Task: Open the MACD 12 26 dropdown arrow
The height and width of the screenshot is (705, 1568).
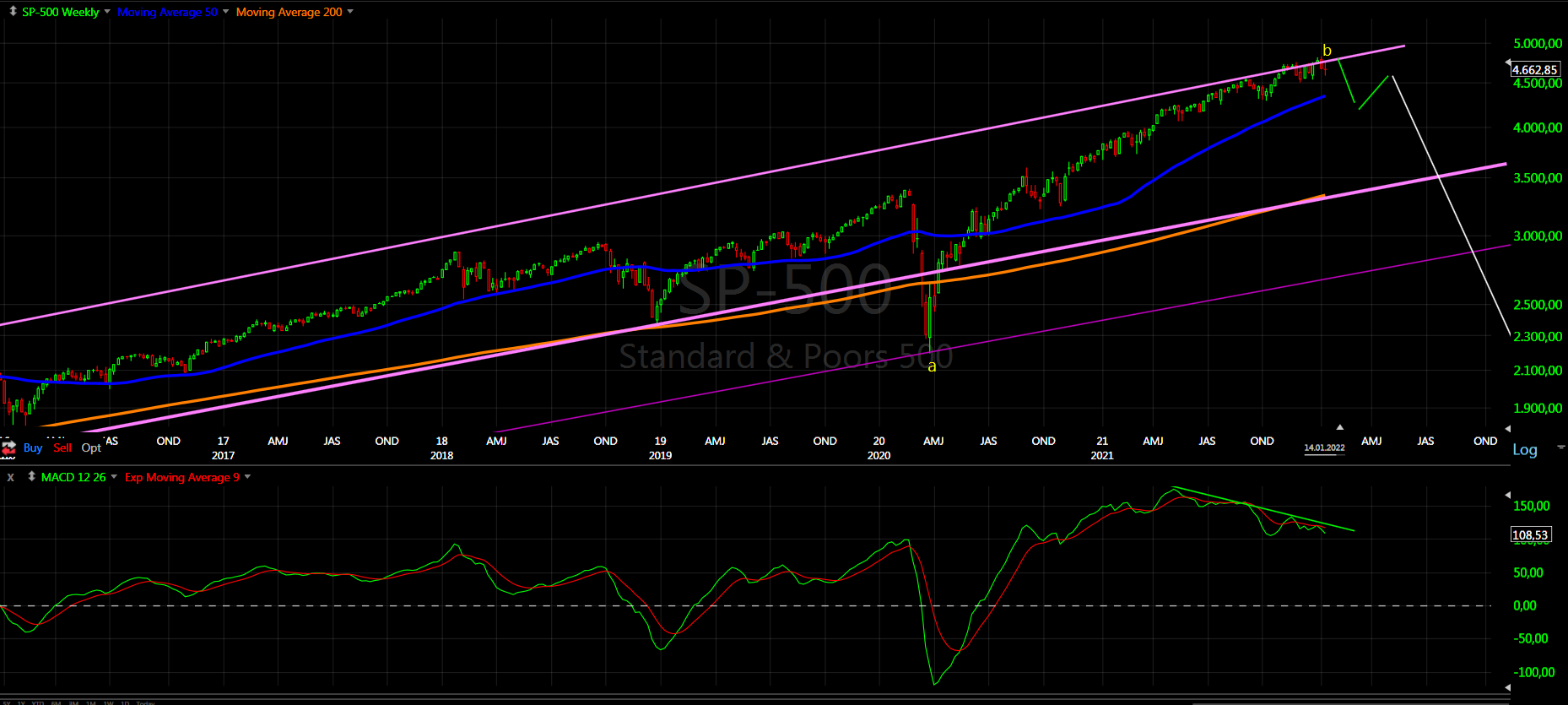Action: (x=114, y=477)
